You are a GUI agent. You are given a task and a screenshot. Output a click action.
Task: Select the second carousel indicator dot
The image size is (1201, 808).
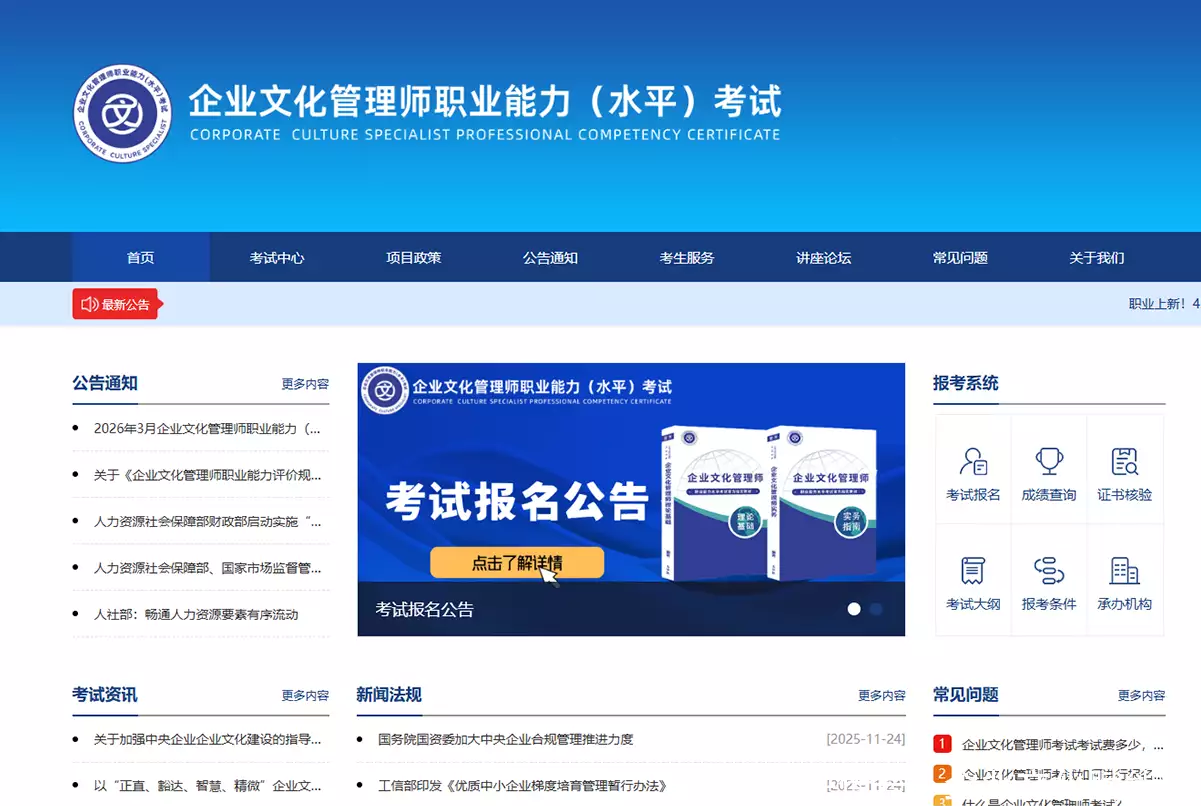pyautogui.click(x=876, y=608)
